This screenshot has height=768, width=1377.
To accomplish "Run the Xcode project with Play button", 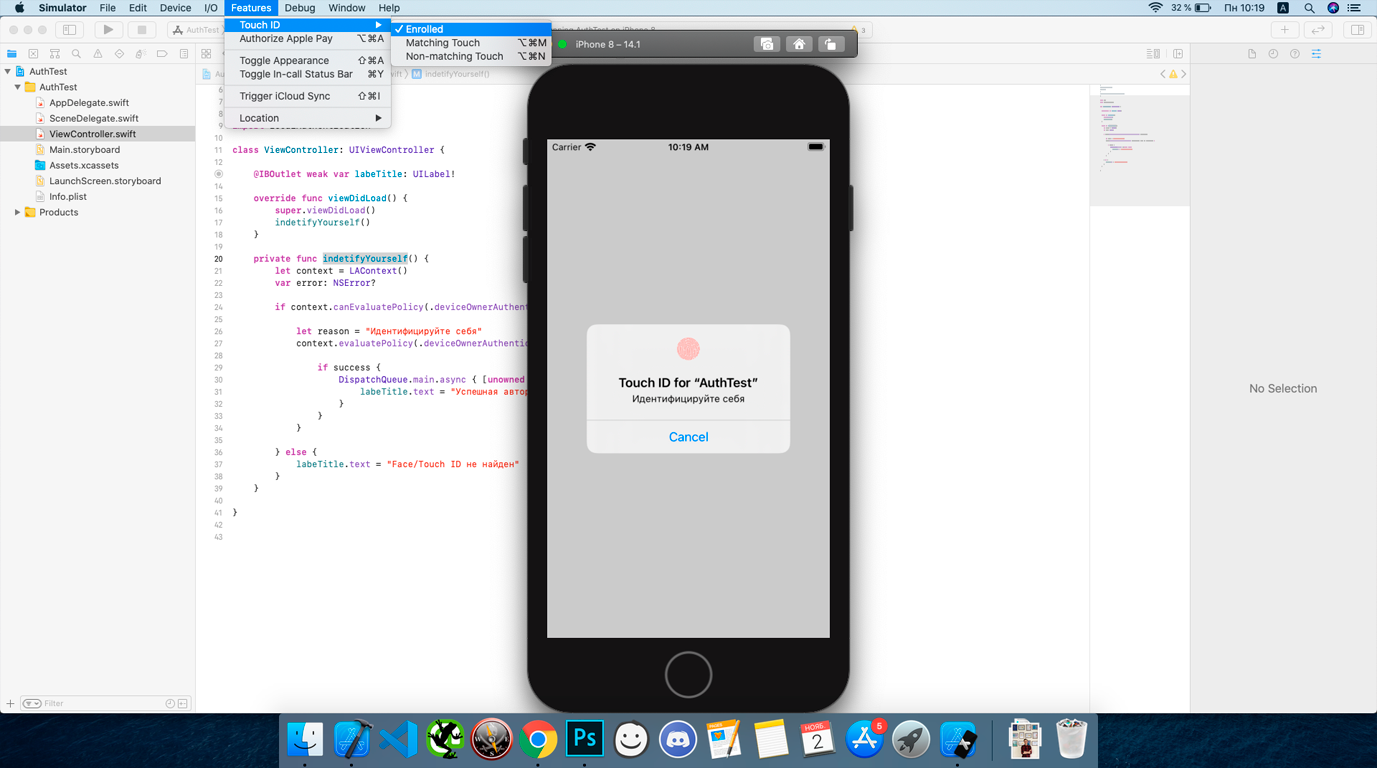I will pyautogui.click(x=108, y=30).
